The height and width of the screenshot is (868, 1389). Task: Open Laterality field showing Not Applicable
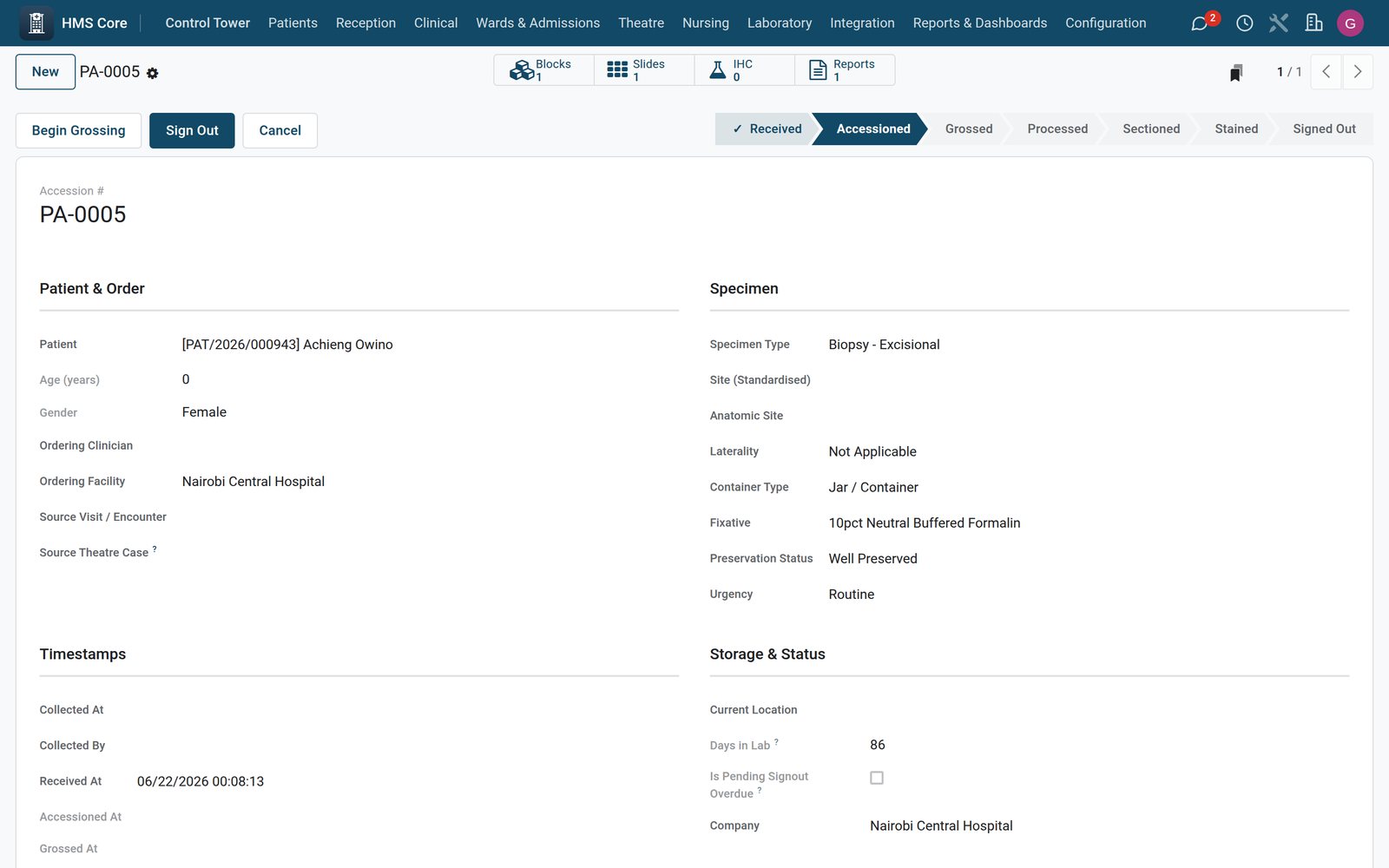click(x=1089, y=451)
